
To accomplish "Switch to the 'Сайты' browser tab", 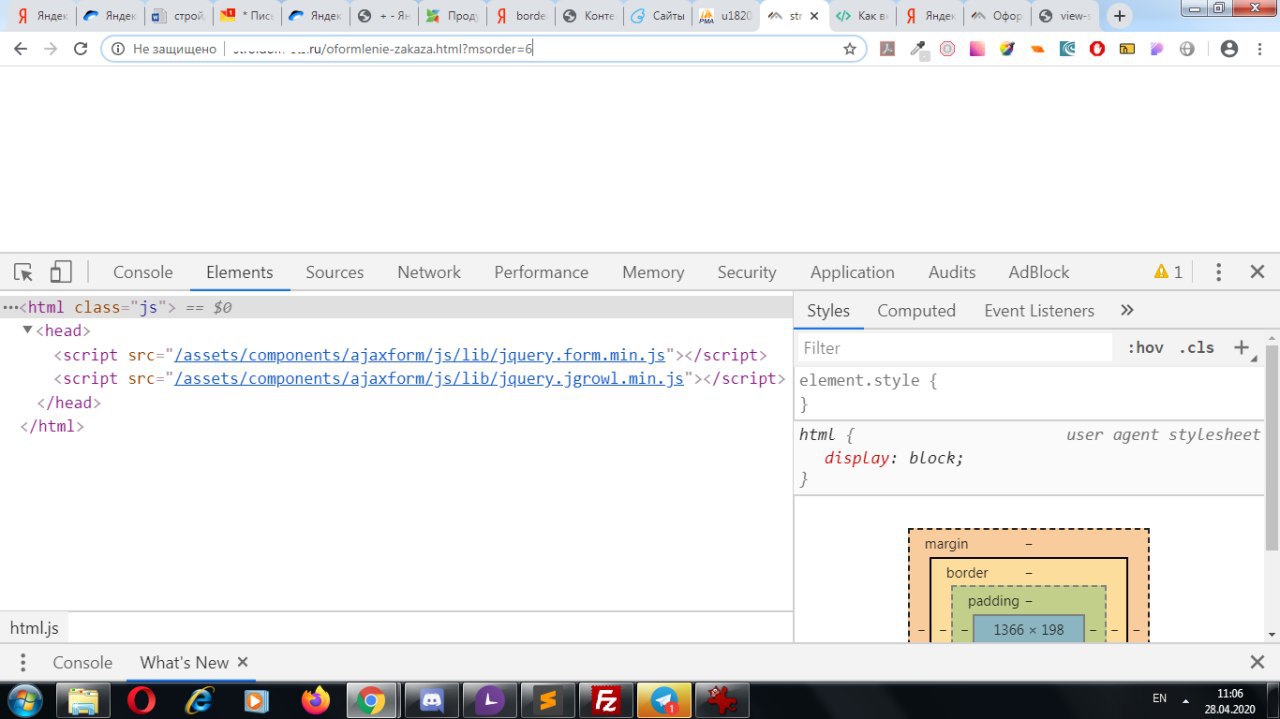I will pyautogui.click(x=658, y=16).
